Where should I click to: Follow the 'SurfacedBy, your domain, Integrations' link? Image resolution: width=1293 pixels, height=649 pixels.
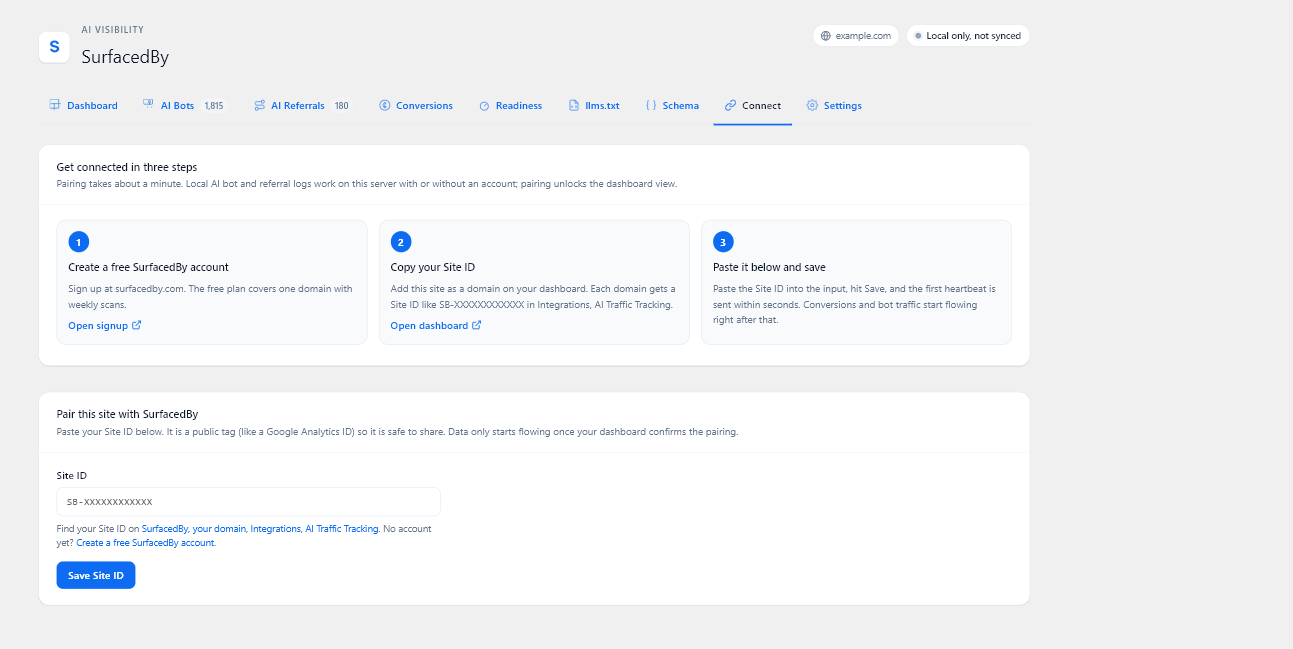pos(260,528)
